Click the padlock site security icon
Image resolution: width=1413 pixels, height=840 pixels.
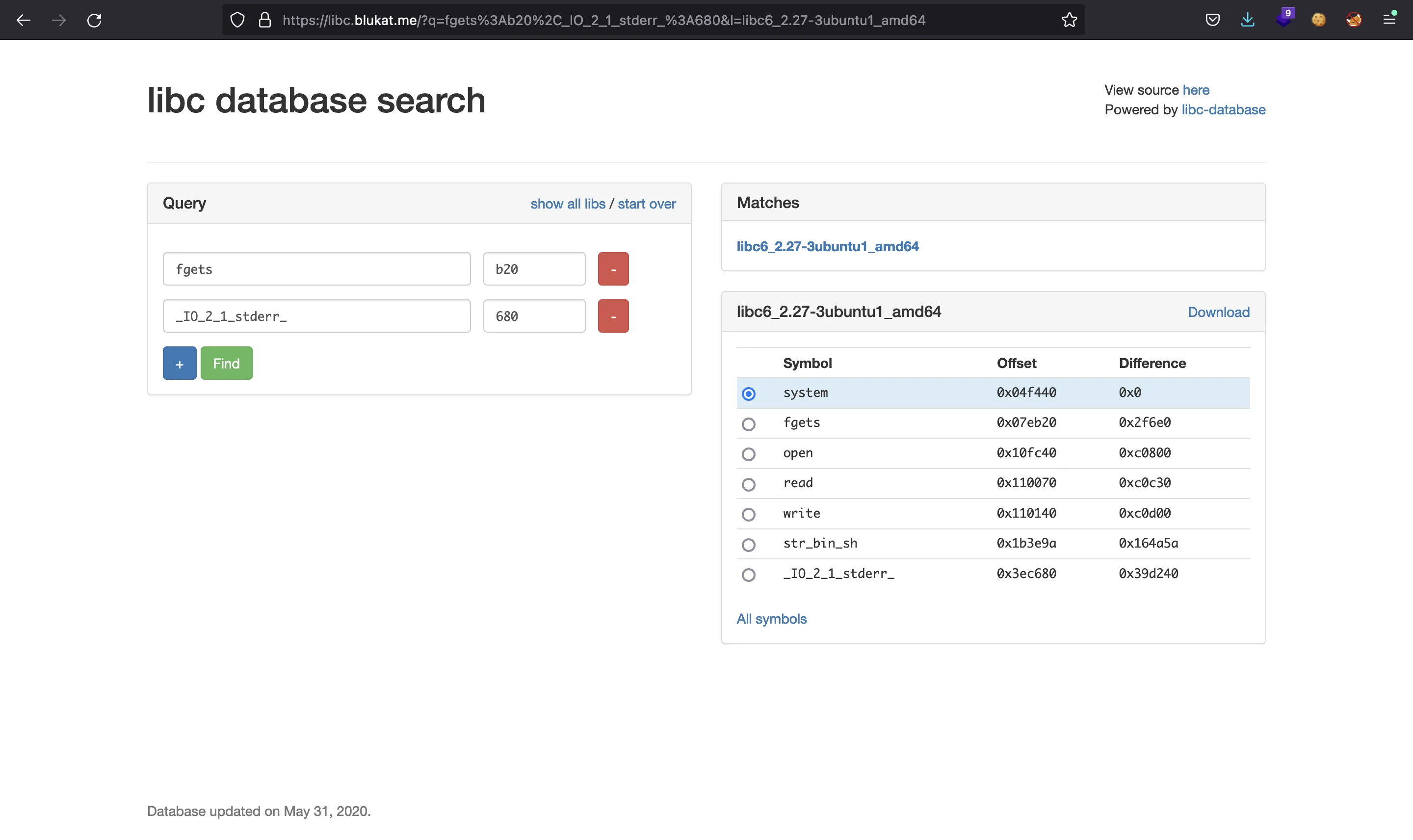264,21
